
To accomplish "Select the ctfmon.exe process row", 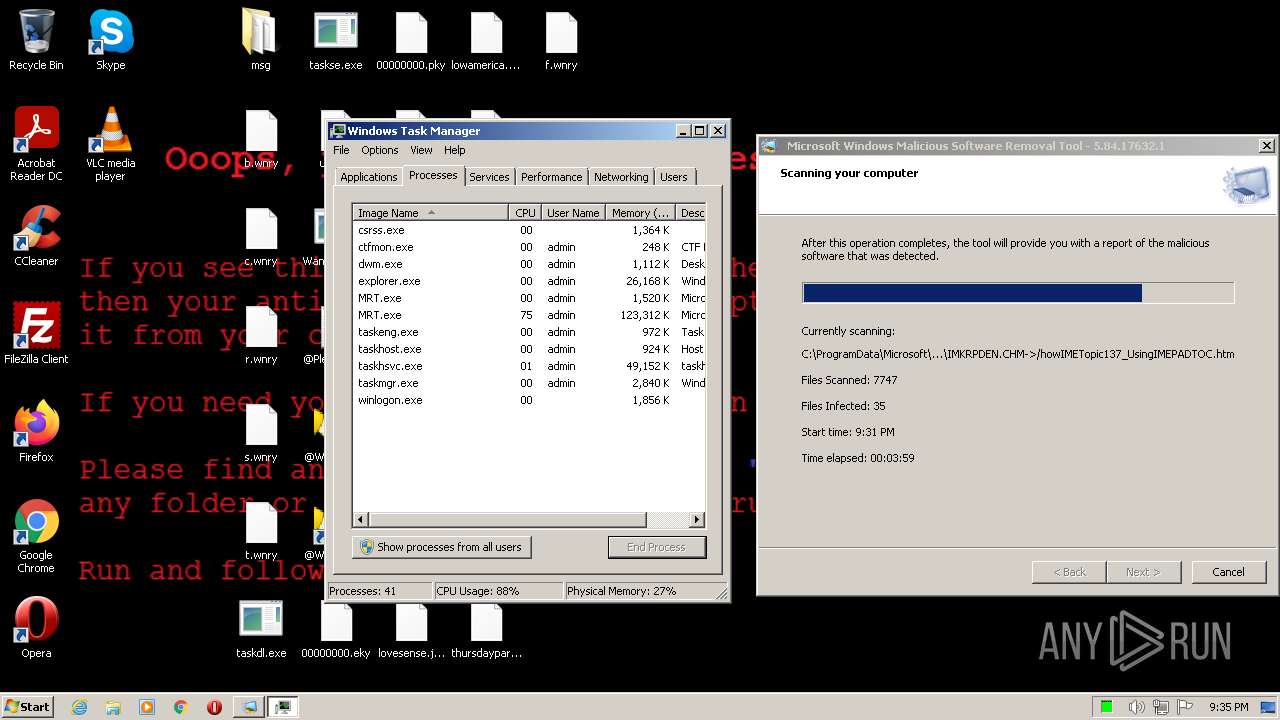I will tap(529, 247).
